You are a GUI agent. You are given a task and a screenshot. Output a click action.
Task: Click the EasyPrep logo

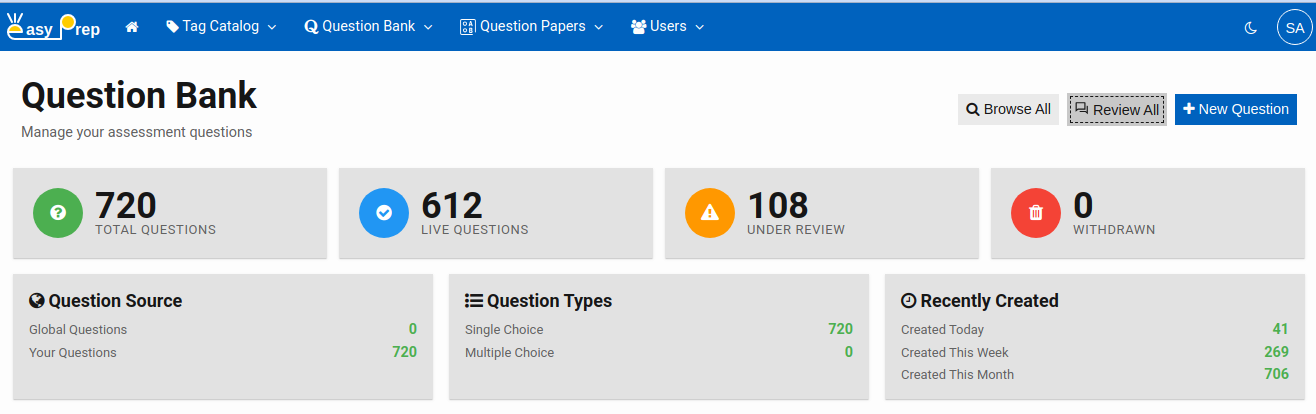[54, 27]
